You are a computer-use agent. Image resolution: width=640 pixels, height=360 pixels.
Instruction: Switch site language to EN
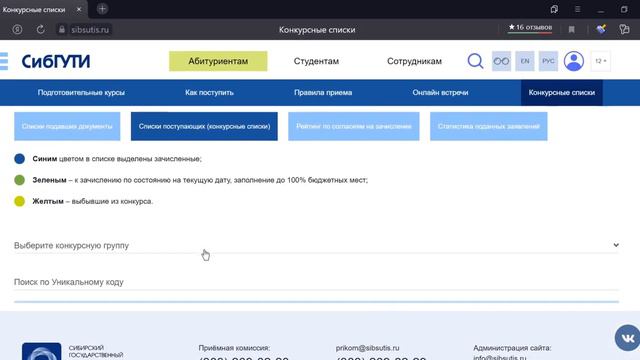click(525, 61)
